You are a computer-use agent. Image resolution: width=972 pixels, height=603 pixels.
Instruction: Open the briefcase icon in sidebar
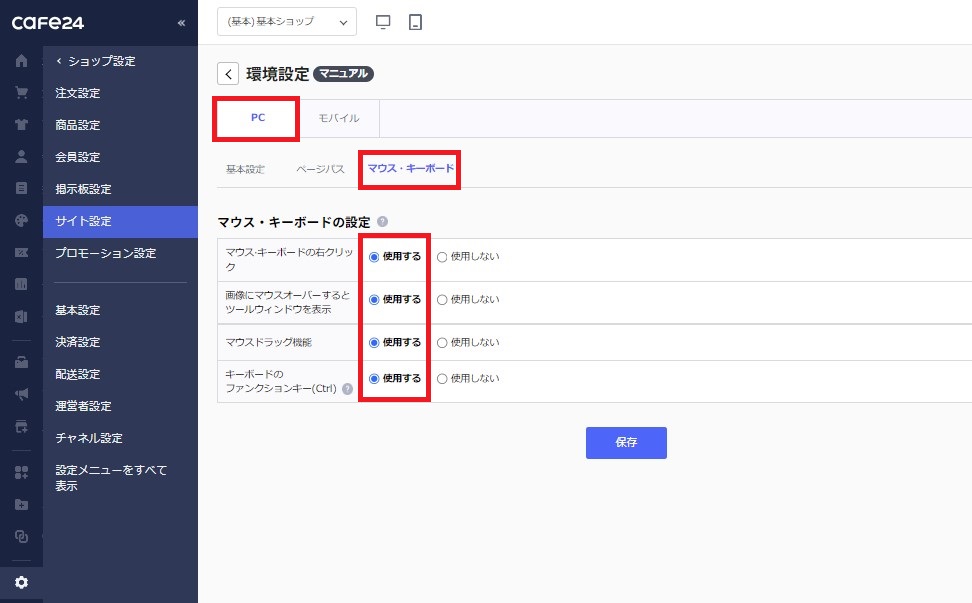(x=21, y=362)
